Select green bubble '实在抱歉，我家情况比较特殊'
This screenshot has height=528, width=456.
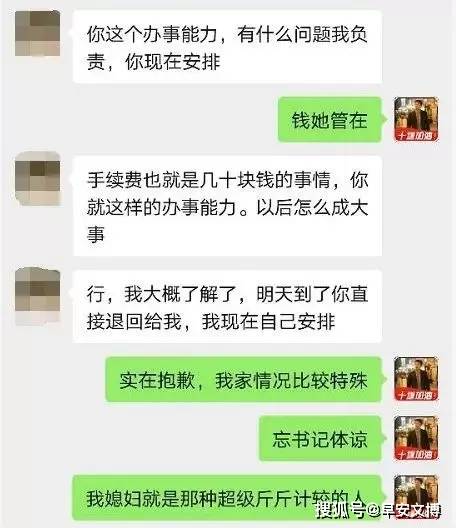pyautogui.click(x=243, y=380)
